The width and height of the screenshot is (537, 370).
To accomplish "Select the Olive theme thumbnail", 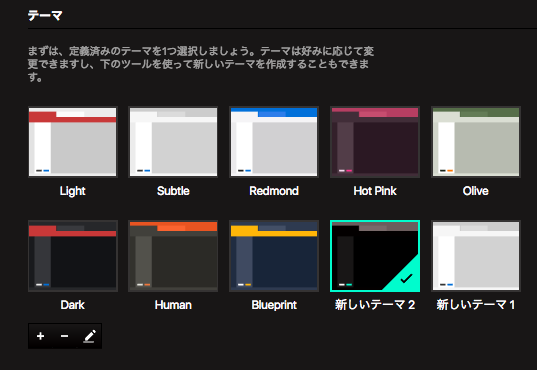I will [476, 142].
